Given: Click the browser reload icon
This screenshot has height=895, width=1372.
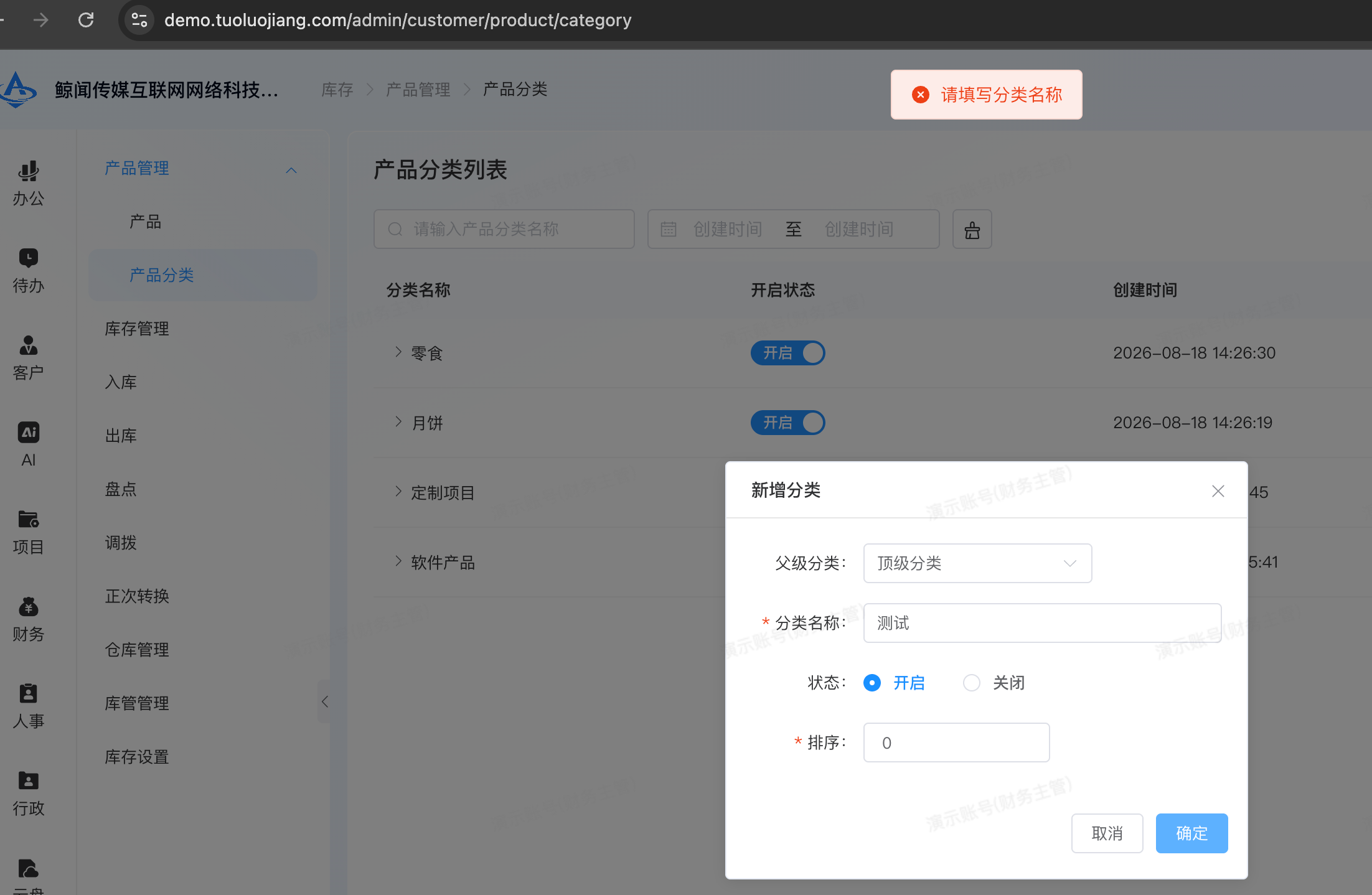Looking at the screenshot, I should point(86,20).
